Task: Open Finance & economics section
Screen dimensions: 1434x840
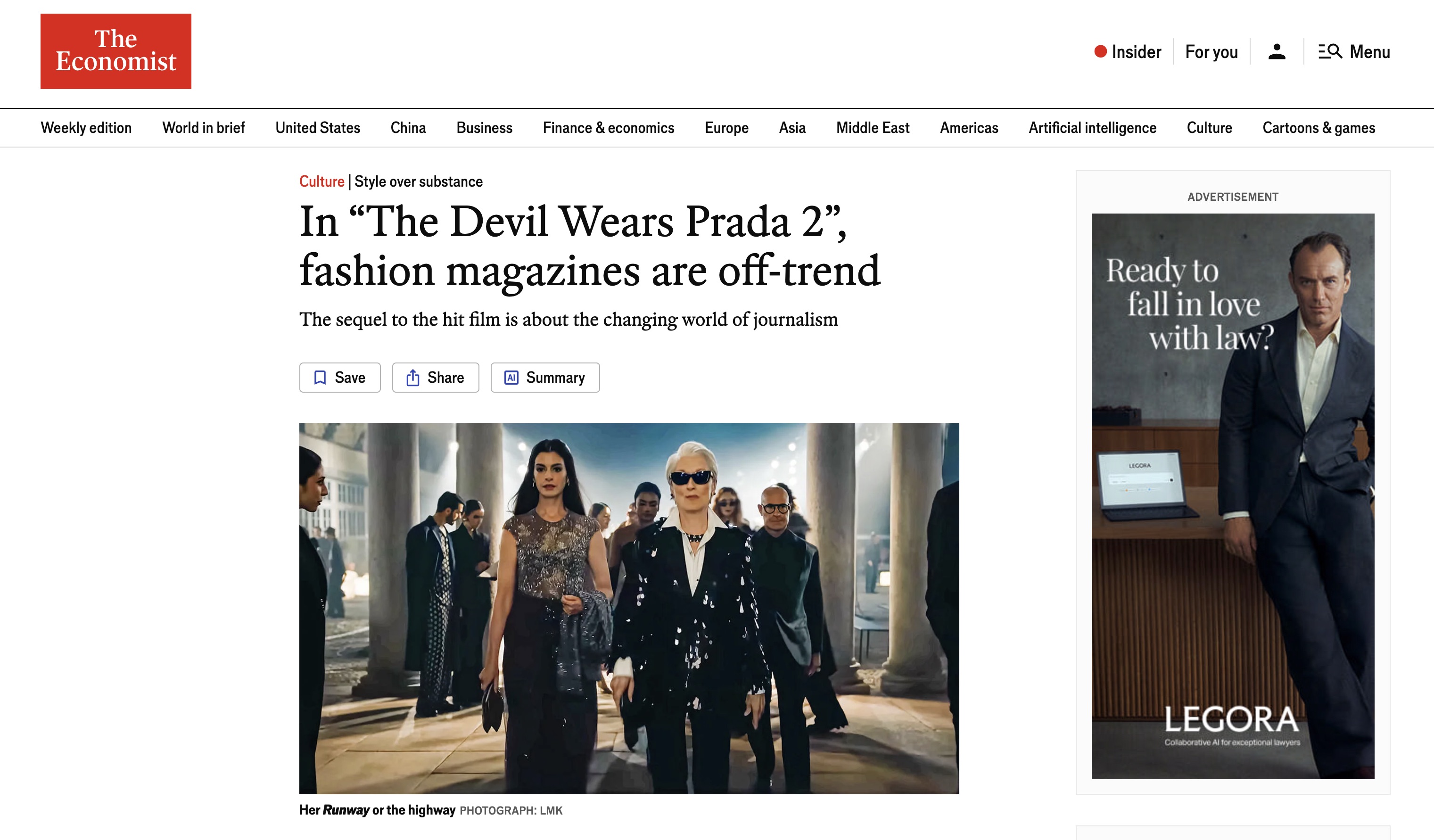Action: click(x=608, y=128)
